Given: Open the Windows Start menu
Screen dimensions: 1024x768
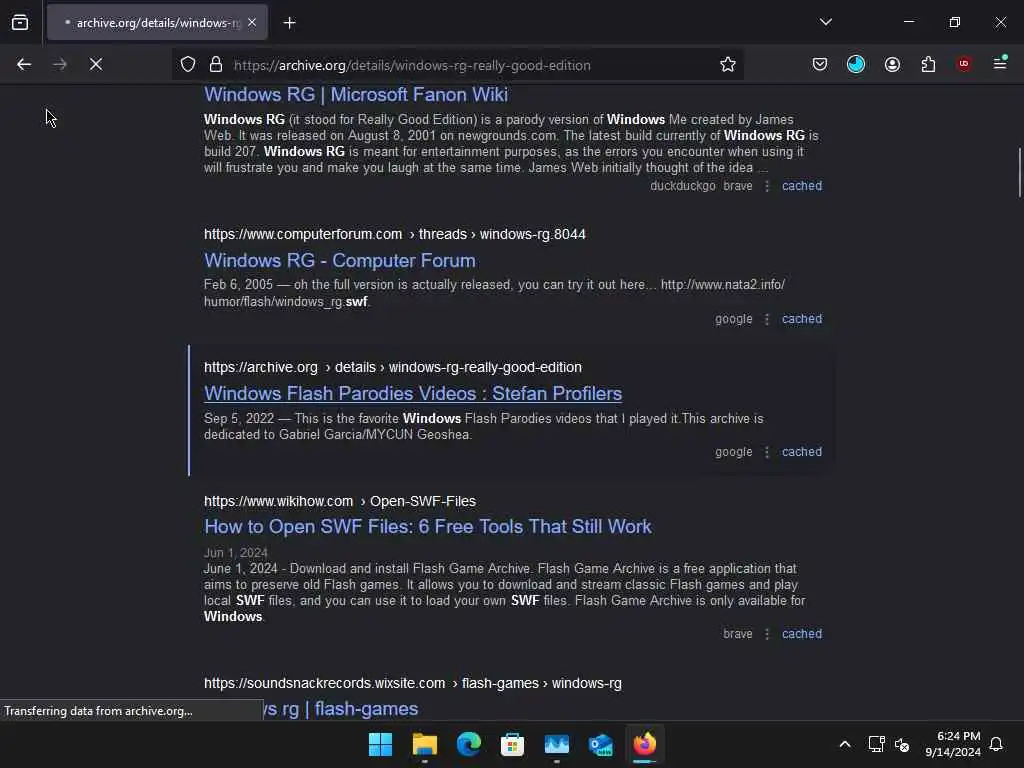Looking at the screenshot, I should coord(380,744).
